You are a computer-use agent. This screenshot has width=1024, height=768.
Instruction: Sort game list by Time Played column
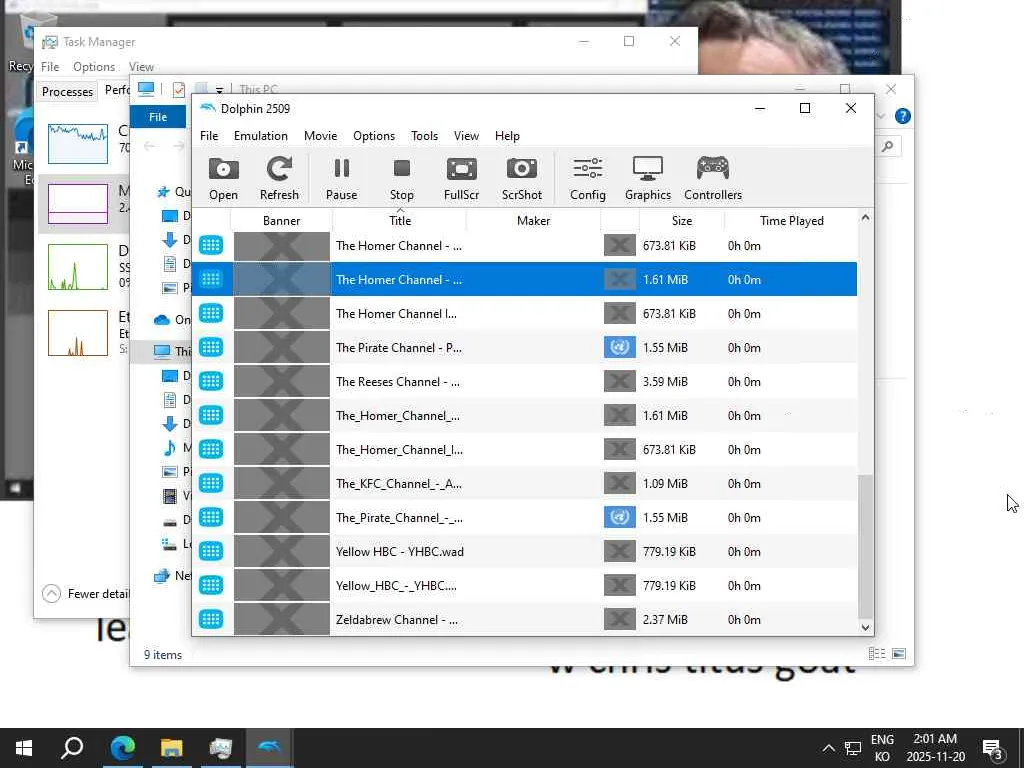point(792,221)
